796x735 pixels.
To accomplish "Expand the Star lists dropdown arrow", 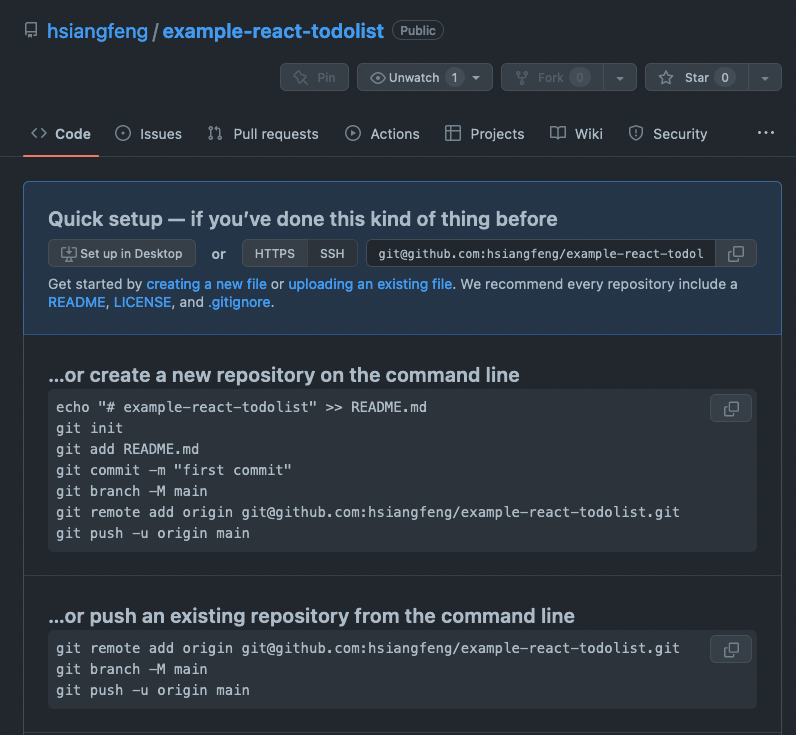I will (x=765, y=78).
